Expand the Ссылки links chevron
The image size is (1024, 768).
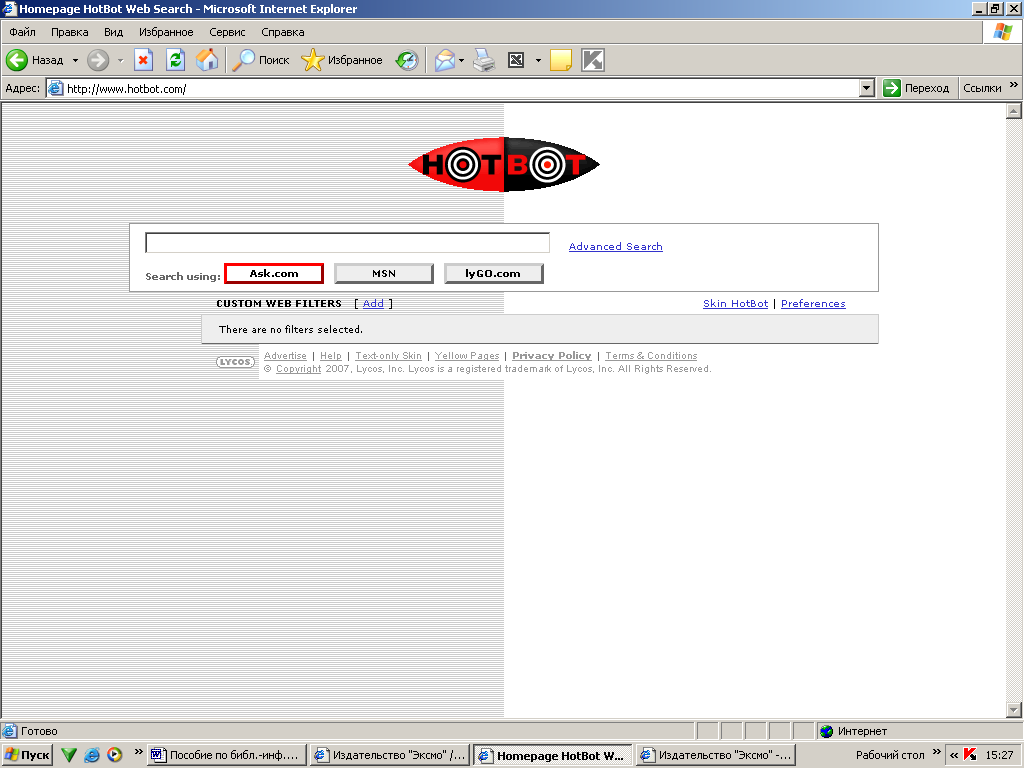(x=1014, y=85)
